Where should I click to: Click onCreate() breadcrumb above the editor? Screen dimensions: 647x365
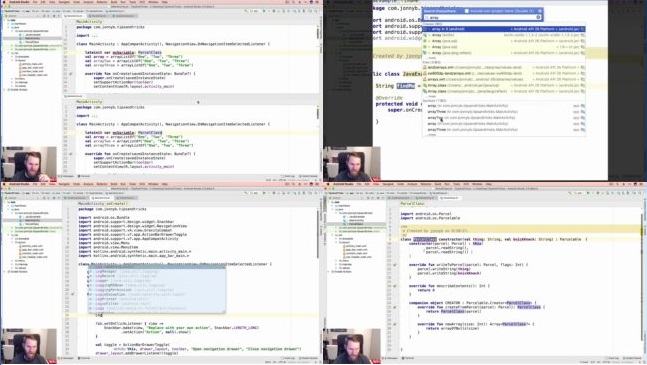(117, 204)
